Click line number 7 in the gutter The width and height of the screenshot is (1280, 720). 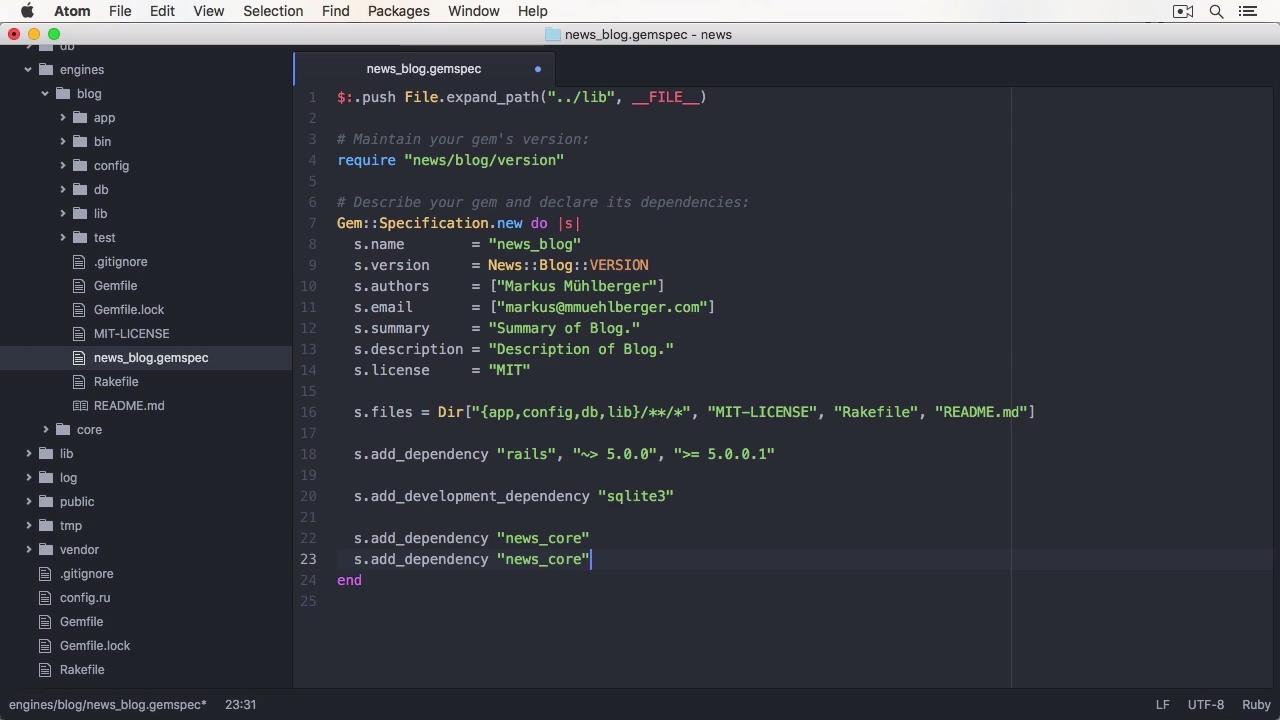tap(312, 223)
